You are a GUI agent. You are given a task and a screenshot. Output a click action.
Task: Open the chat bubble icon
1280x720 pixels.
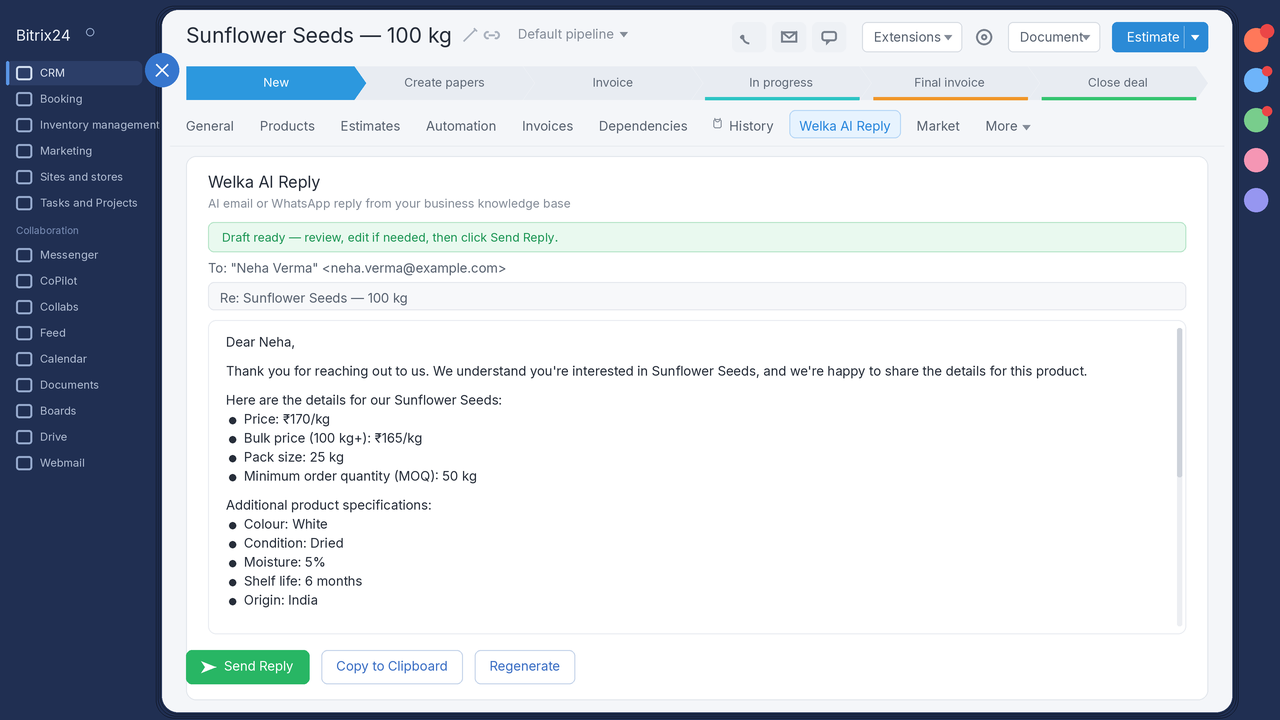[829, 37]
